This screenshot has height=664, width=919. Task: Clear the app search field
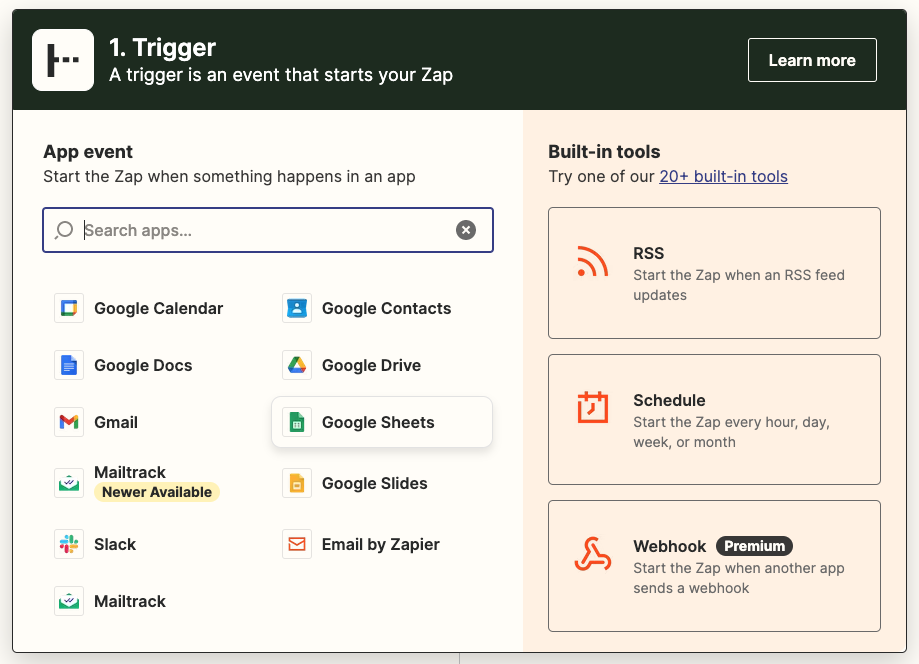click(x=466, y=230)
